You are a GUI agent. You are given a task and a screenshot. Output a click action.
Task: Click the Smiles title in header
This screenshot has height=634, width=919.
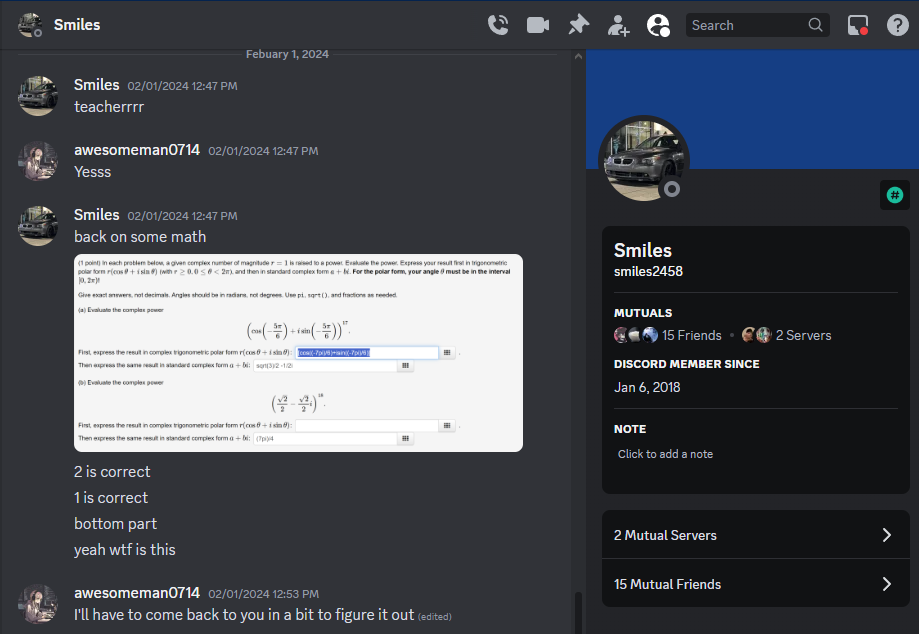click(77, 25)
